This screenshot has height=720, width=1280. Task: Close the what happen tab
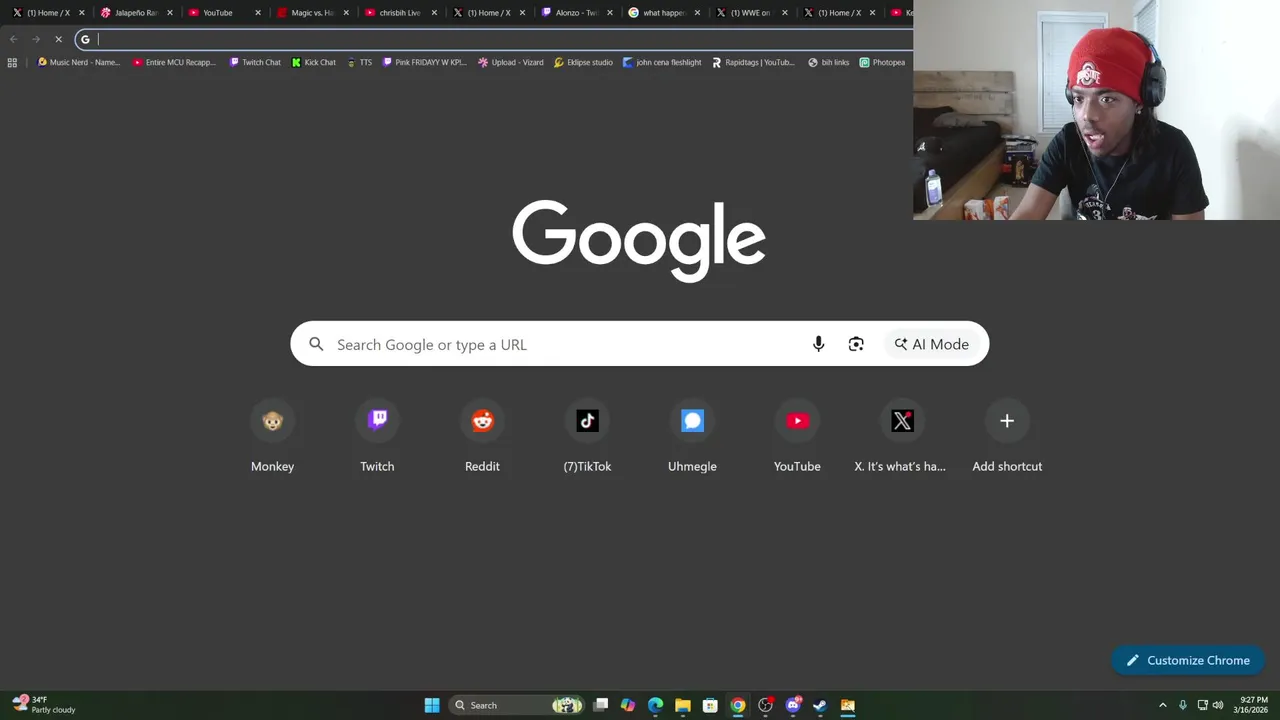pos(698,13)
